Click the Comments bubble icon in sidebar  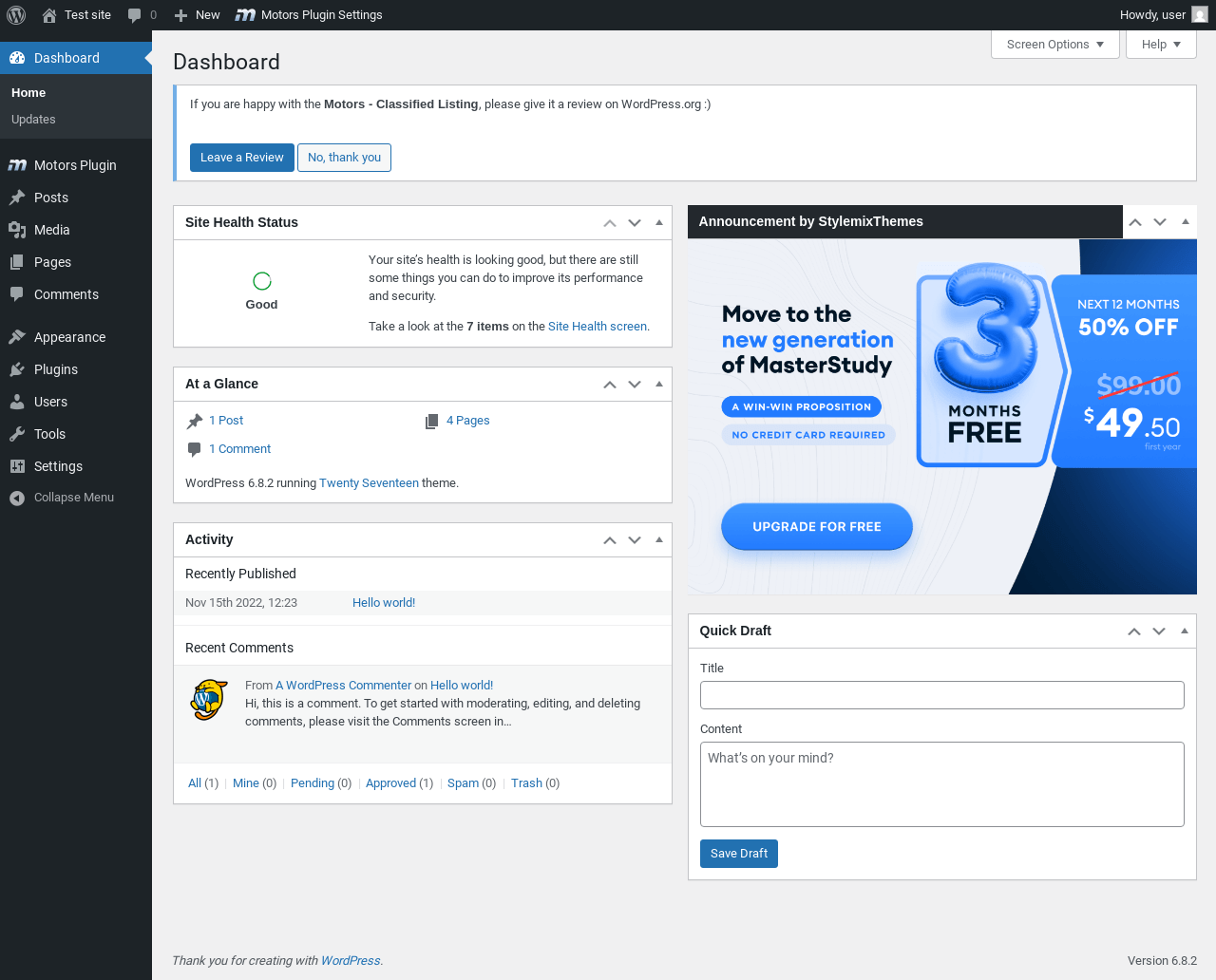tap(17, 294)
